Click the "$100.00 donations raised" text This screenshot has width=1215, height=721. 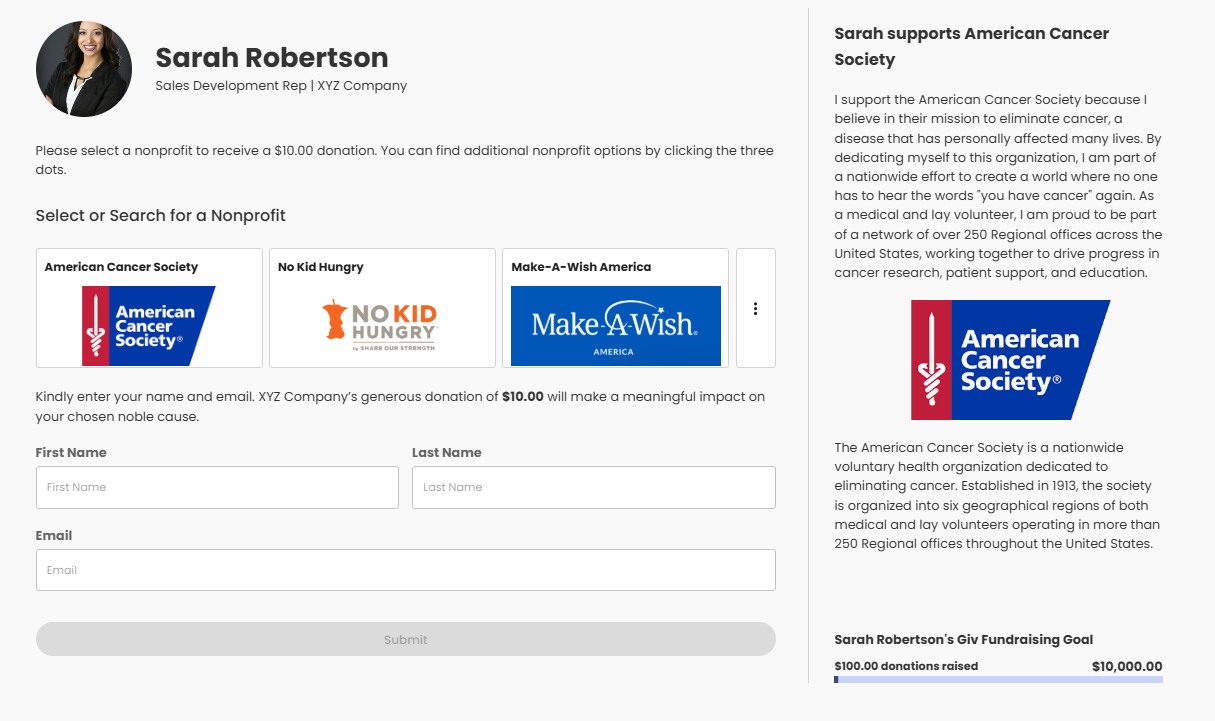(x=906, y=666)
